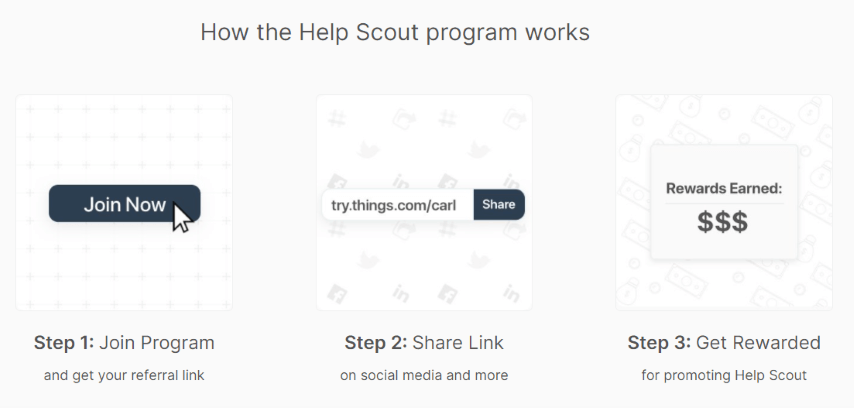Click the Rewards Earned: label
Viewport: 854px width, 408px height.
(x=724, y=187)
